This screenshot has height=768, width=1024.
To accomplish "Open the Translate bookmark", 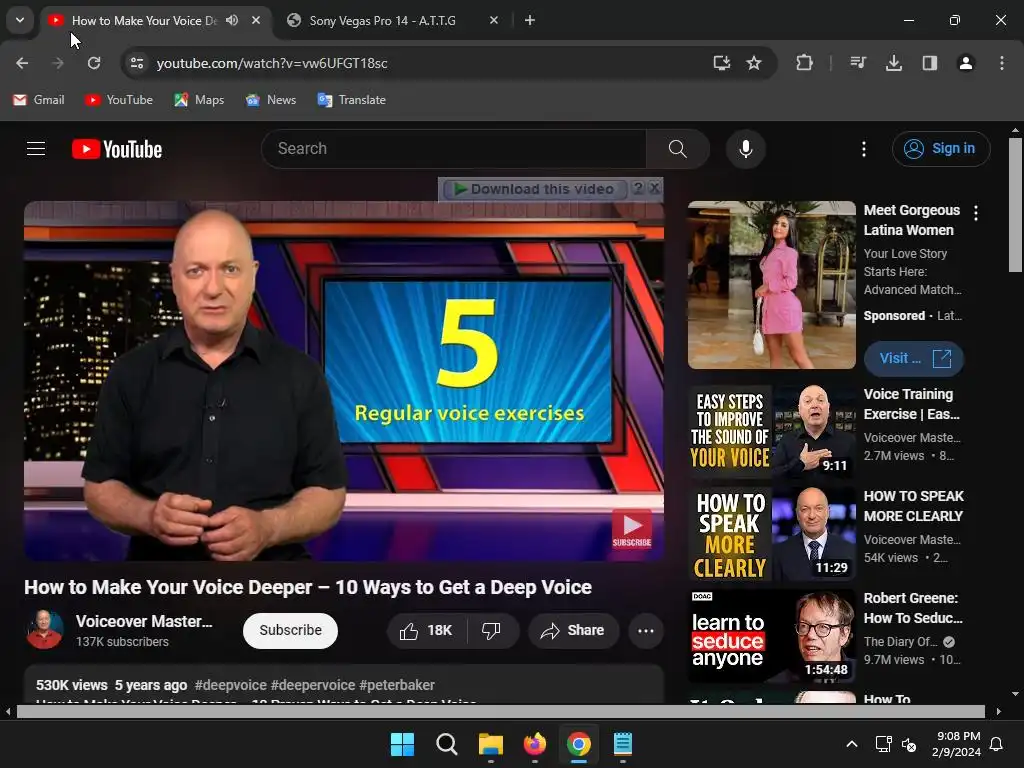I will coord(351,100).
